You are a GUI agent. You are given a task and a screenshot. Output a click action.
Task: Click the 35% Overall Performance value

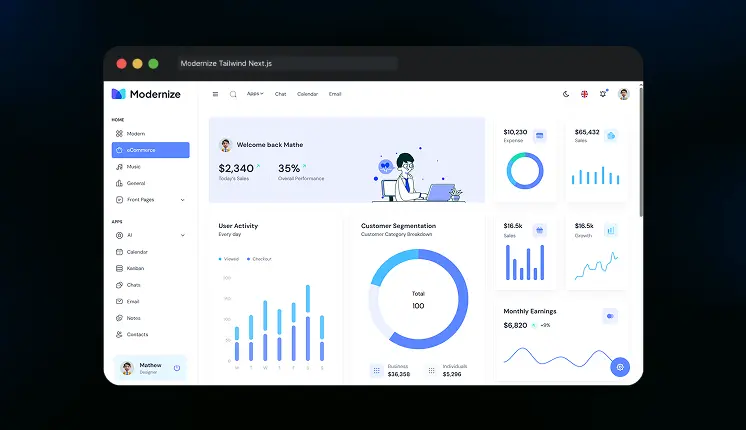point(289,168)
